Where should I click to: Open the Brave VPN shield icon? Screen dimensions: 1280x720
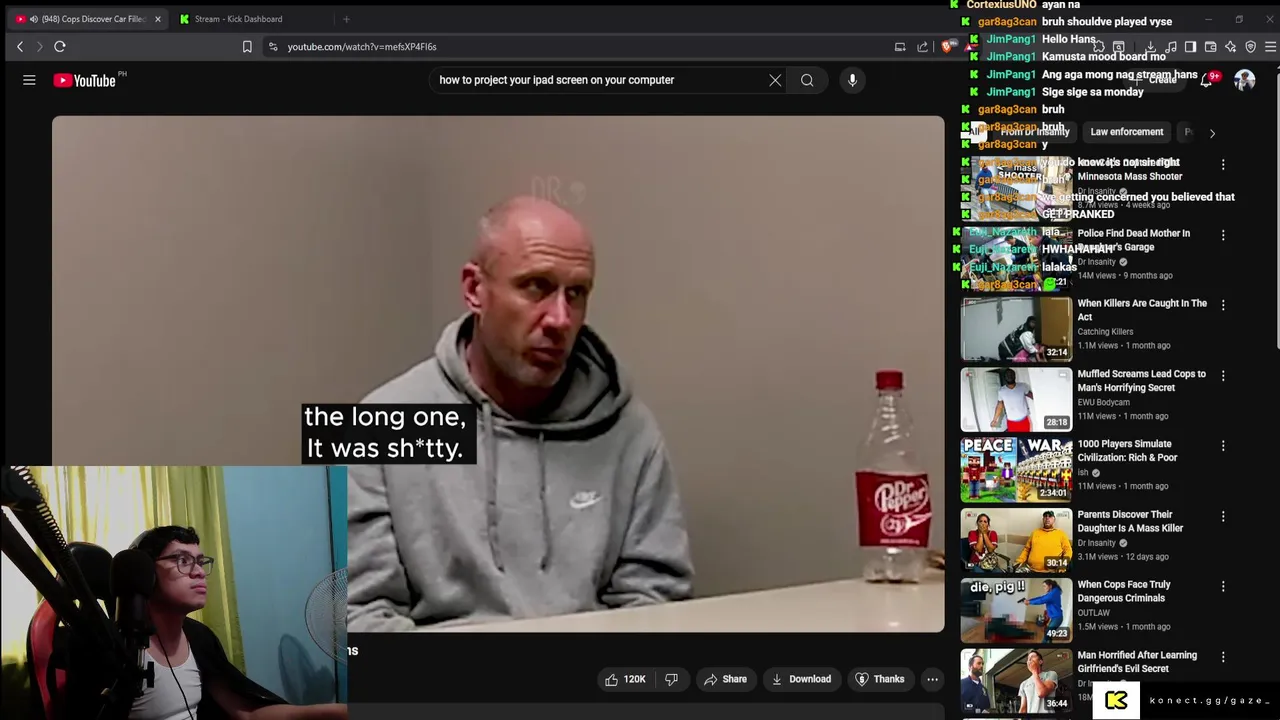point(1250,46)
